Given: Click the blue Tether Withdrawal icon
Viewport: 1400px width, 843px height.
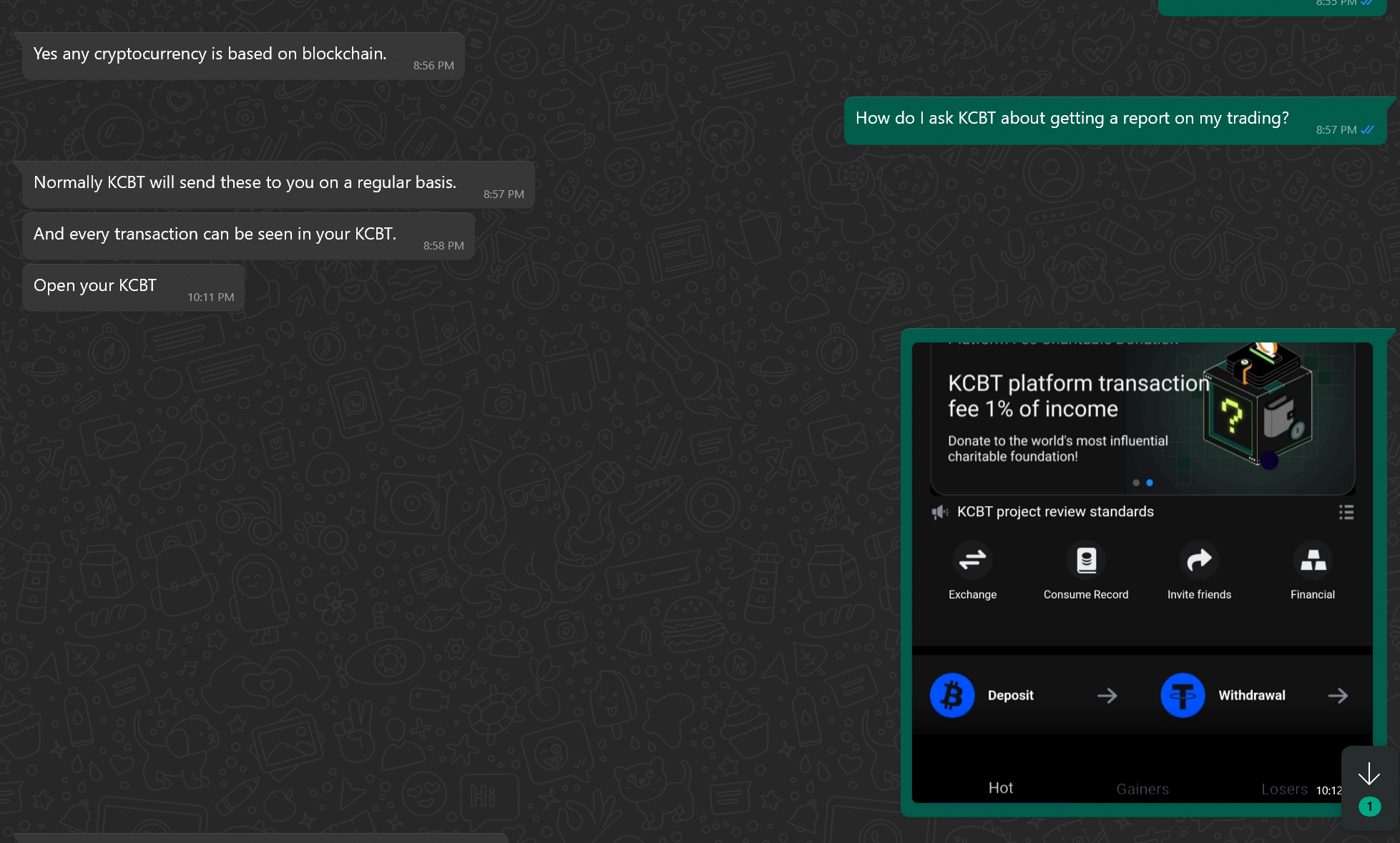Looking at the screenshot, I should coord(1183,695).
